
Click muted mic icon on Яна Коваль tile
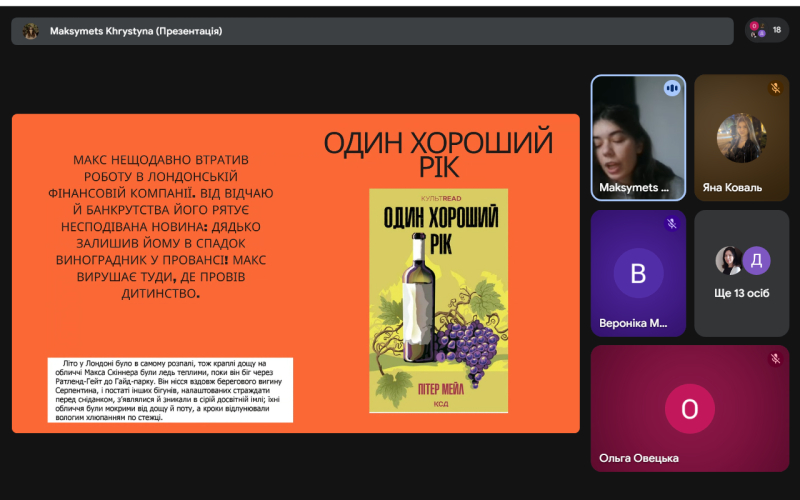tap(775, 89)
